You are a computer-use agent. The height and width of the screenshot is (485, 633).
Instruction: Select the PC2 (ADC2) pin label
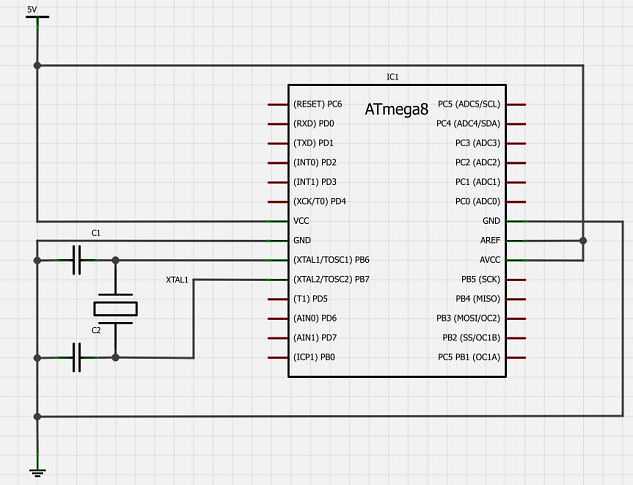[x=478, y=162]
